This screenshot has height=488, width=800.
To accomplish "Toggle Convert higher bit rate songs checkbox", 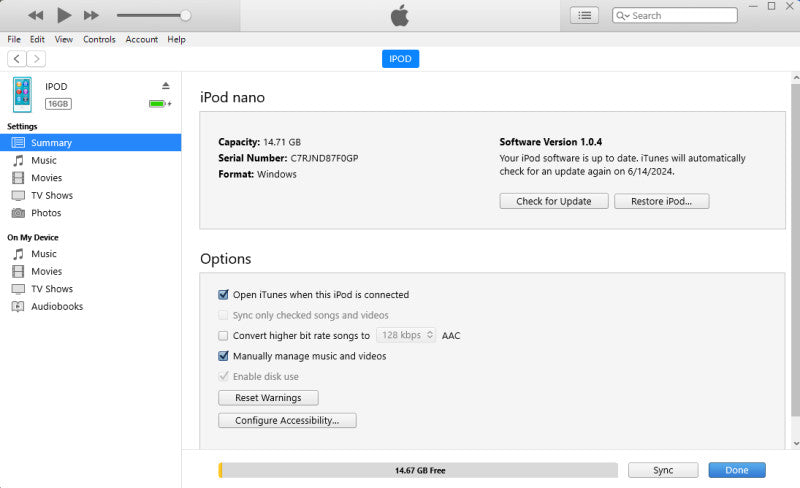I will click(x=223, y=335).
